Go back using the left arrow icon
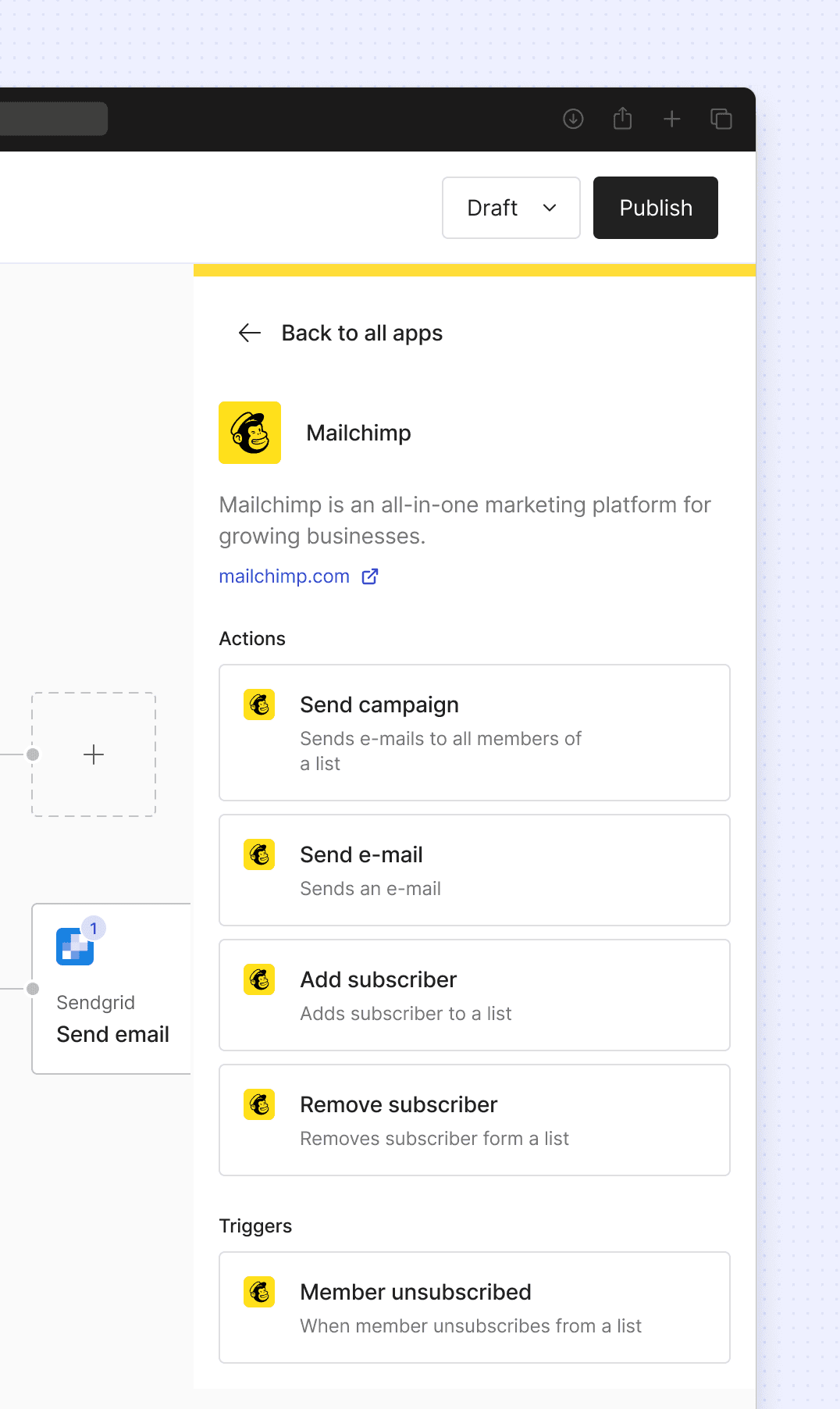 (x=250, y=333)
